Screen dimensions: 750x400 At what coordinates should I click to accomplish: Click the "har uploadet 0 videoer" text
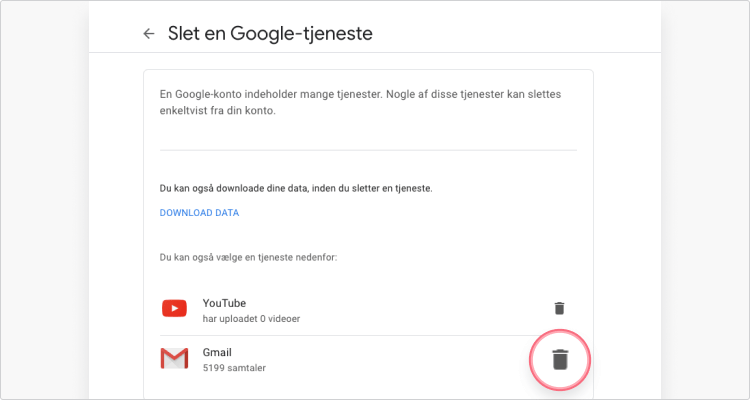pos(252,319)
